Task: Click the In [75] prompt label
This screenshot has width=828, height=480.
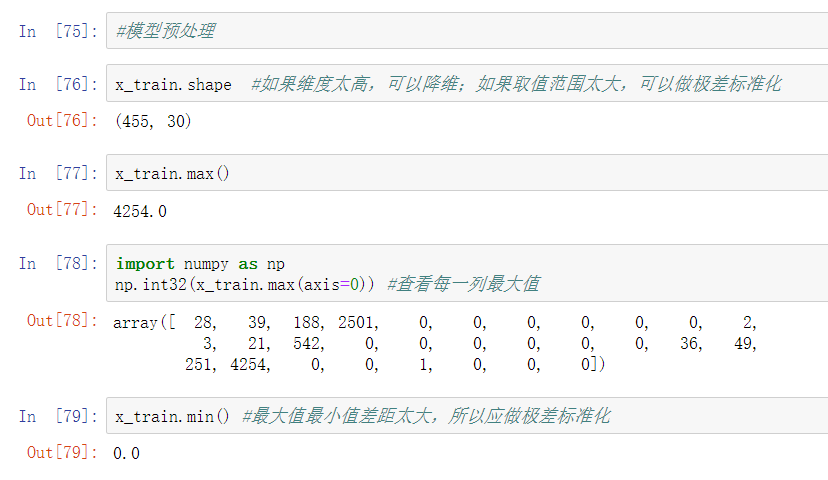Action: tap(58, 31)
